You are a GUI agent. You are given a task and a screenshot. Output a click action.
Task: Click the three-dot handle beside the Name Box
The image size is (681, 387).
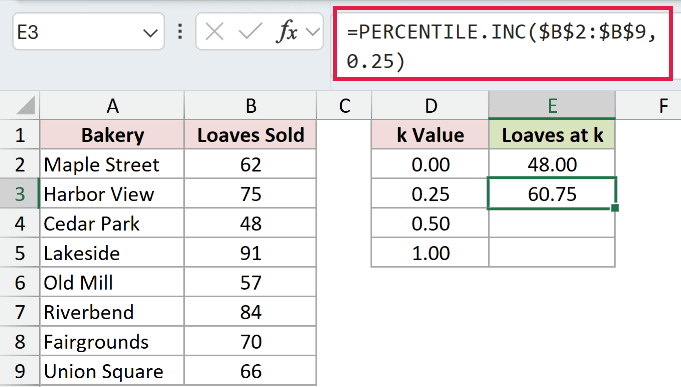[x=180, y=32]
